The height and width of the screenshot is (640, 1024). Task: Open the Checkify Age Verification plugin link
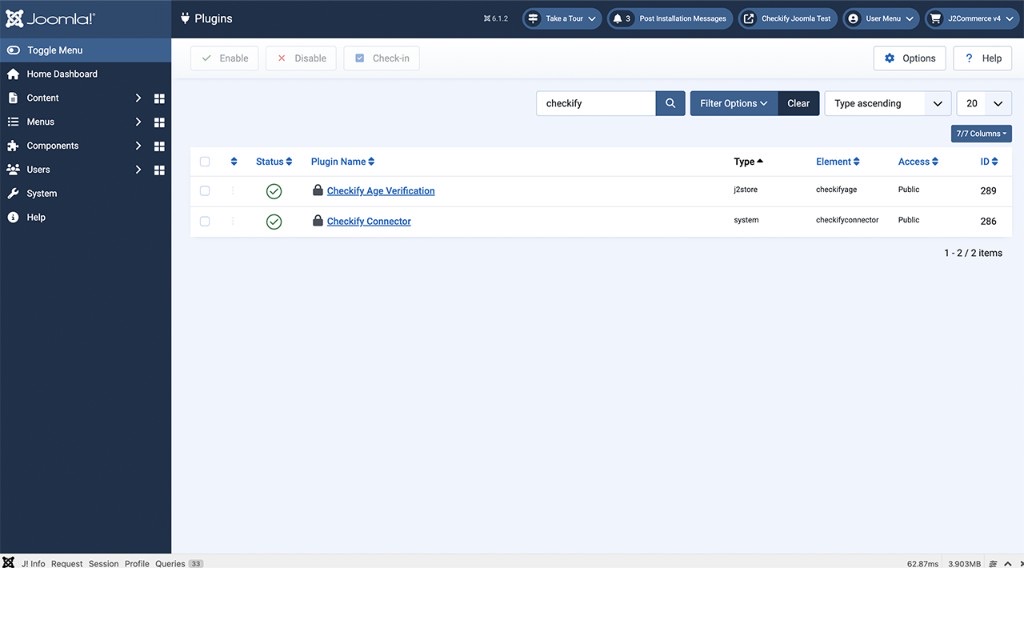(381, 191)
